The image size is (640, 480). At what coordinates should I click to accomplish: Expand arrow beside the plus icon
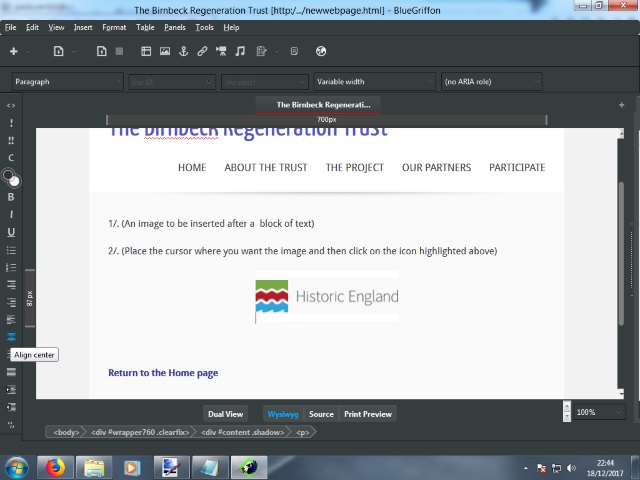tap(28, 51)
